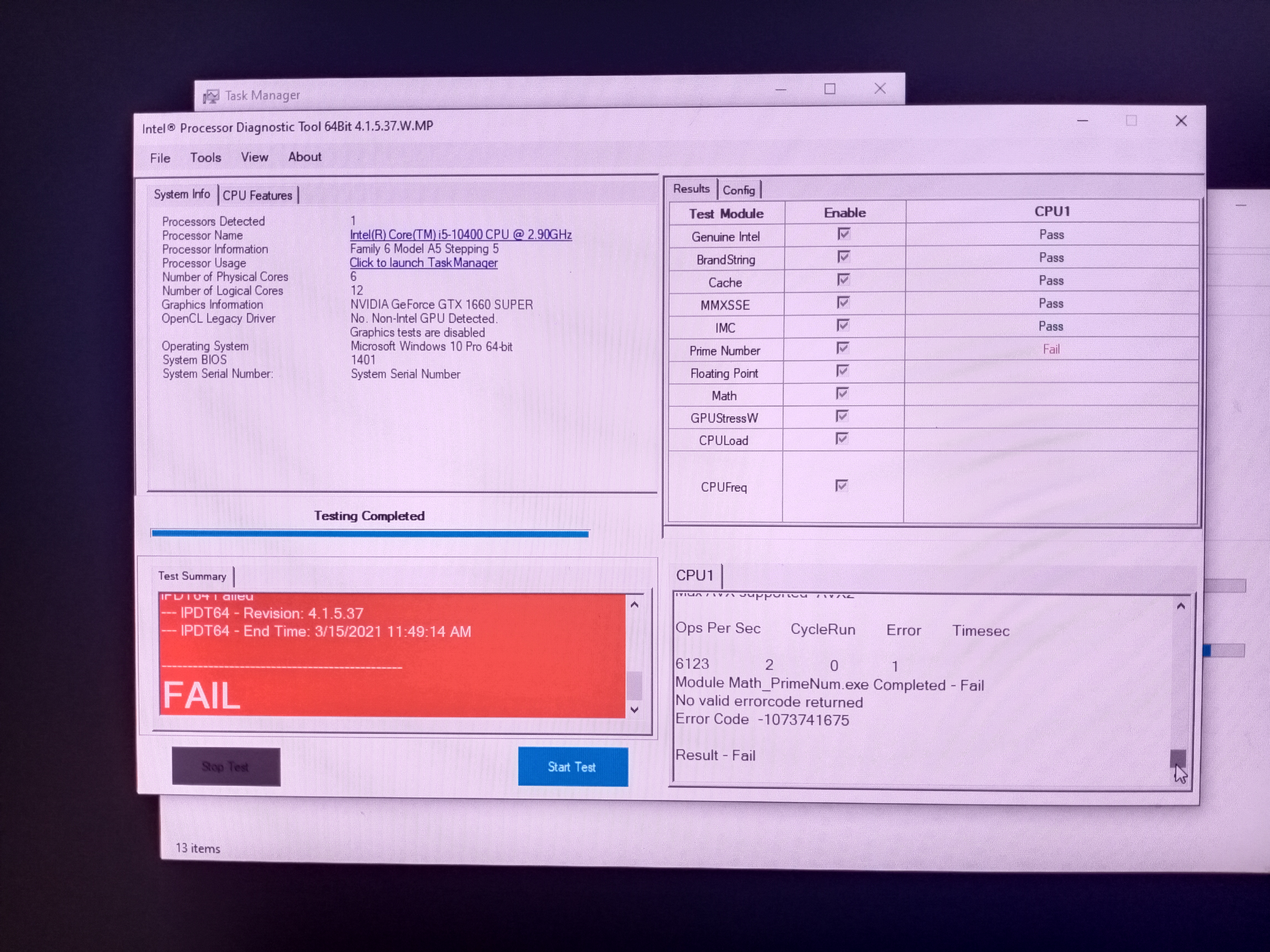1270x952 pixels.
Task: Toggle the Prime Number test checkbox
Action: click(843, 348)
